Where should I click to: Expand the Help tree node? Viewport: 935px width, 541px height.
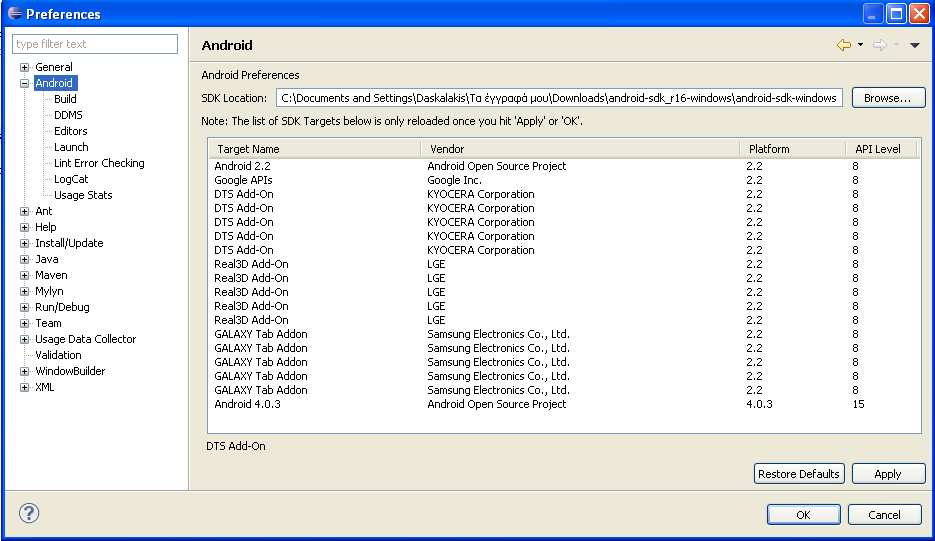click(24, 227)
